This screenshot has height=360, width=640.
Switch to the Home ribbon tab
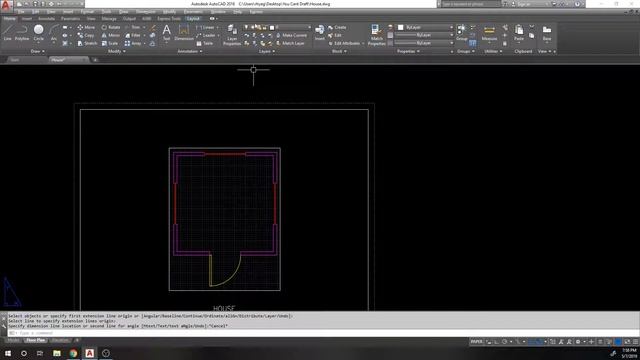pyautogui.click(x=9, y=18)
